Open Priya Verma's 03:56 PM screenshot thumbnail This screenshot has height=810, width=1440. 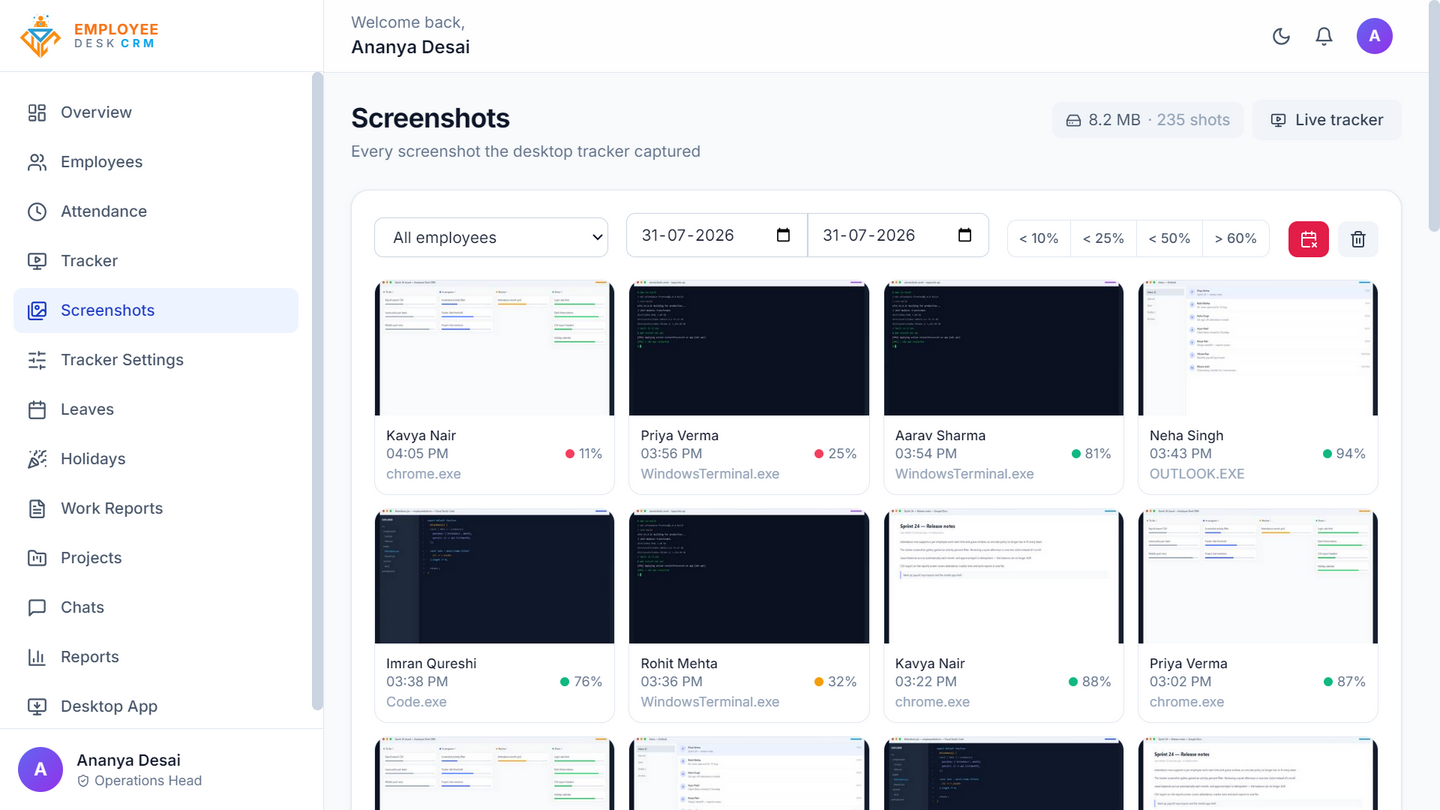point(749,348)
